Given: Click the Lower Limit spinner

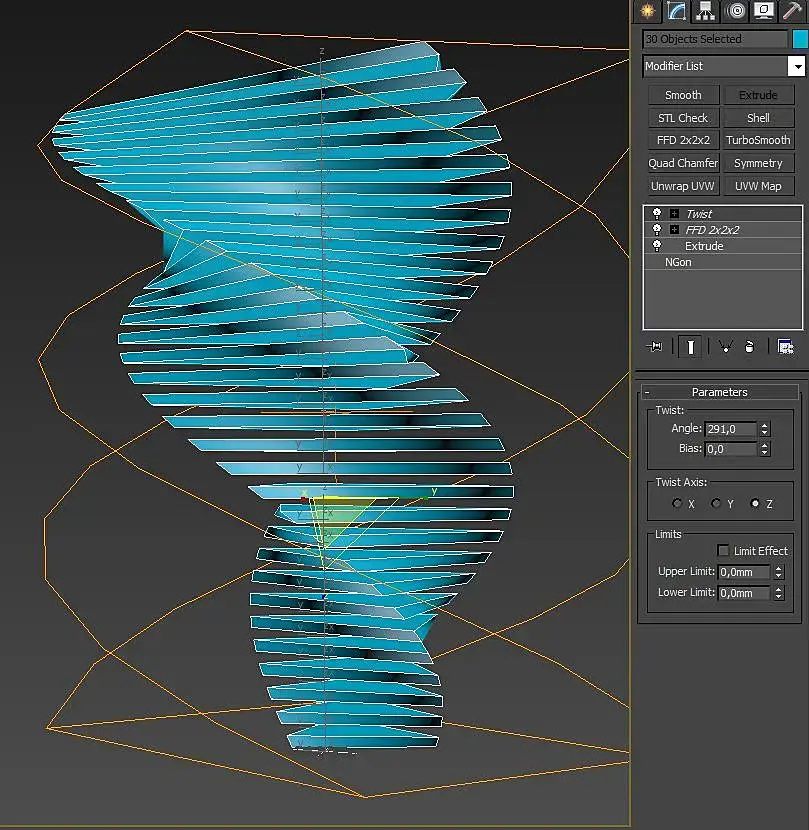Looking at the screenshot, I should (x=778, y=593).
